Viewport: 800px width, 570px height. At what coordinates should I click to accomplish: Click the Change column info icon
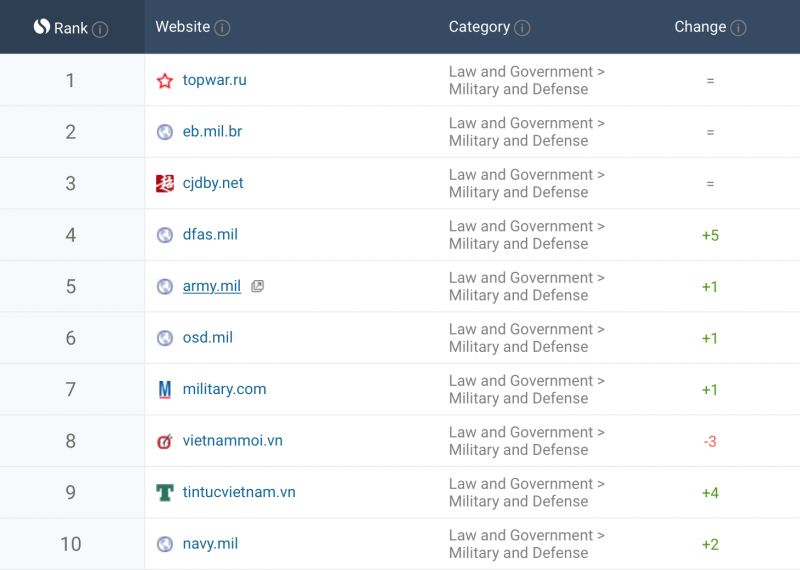coord(738,28)
